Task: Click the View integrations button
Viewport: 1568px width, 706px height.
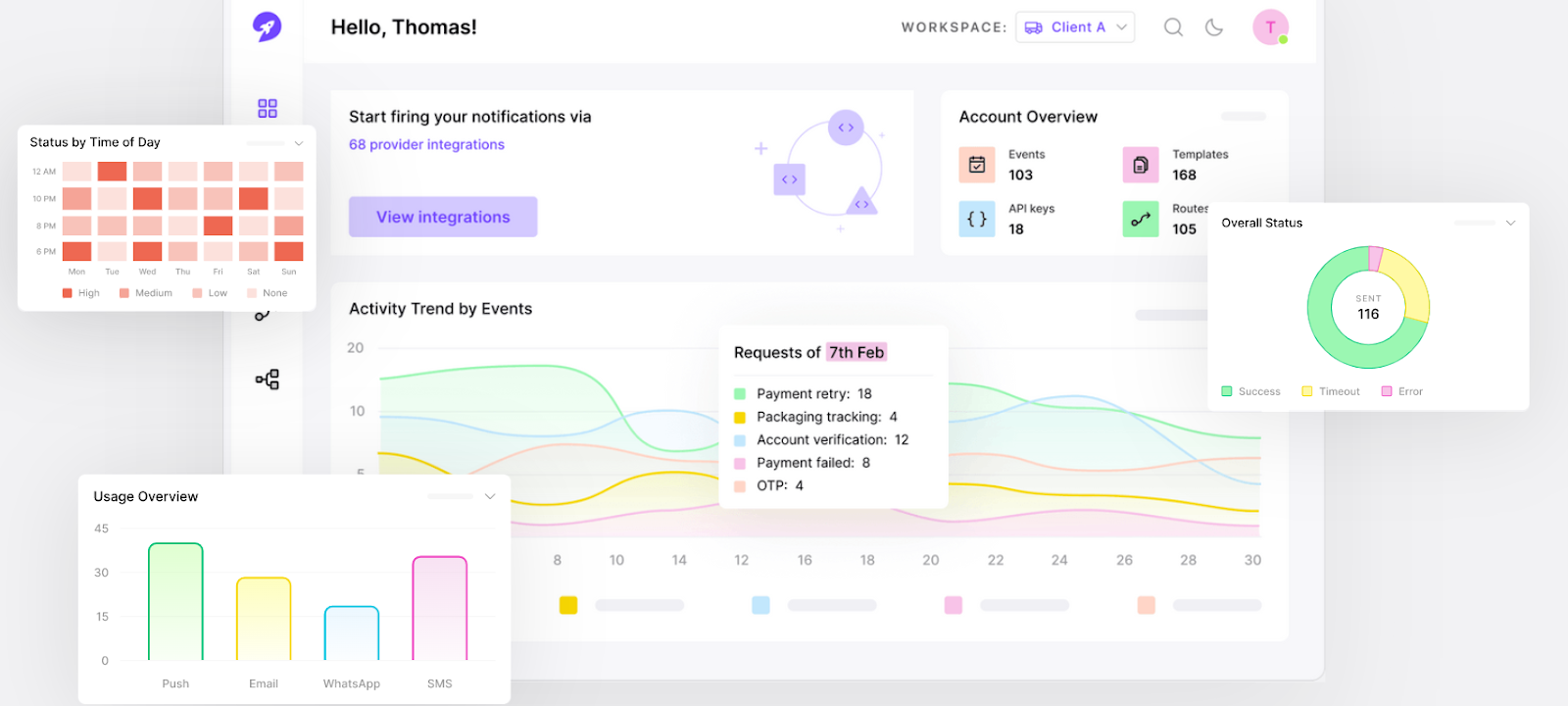Action: click(443, 217)
